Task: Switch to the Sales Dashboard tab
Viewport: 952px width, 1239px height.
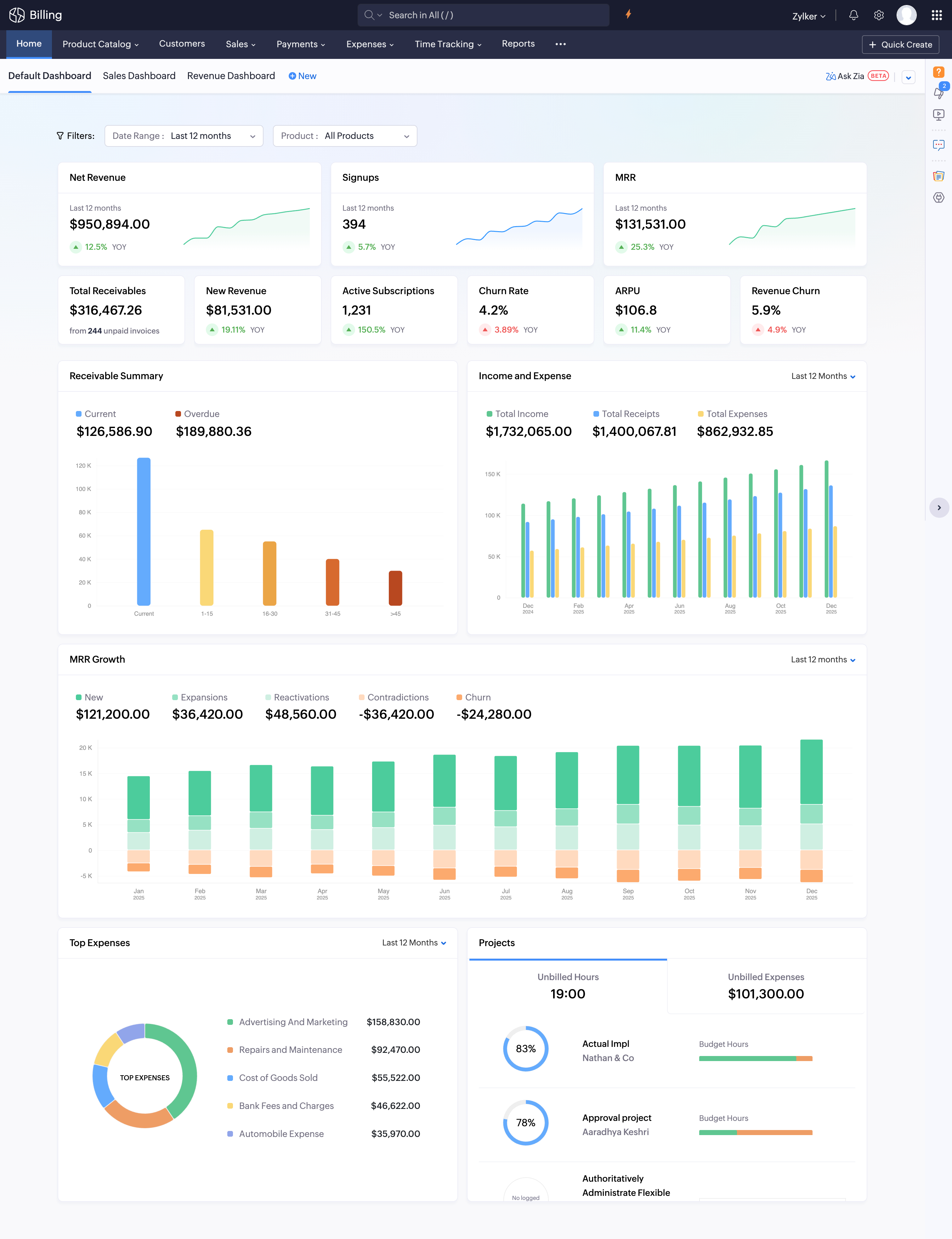Action: point(139,76)
